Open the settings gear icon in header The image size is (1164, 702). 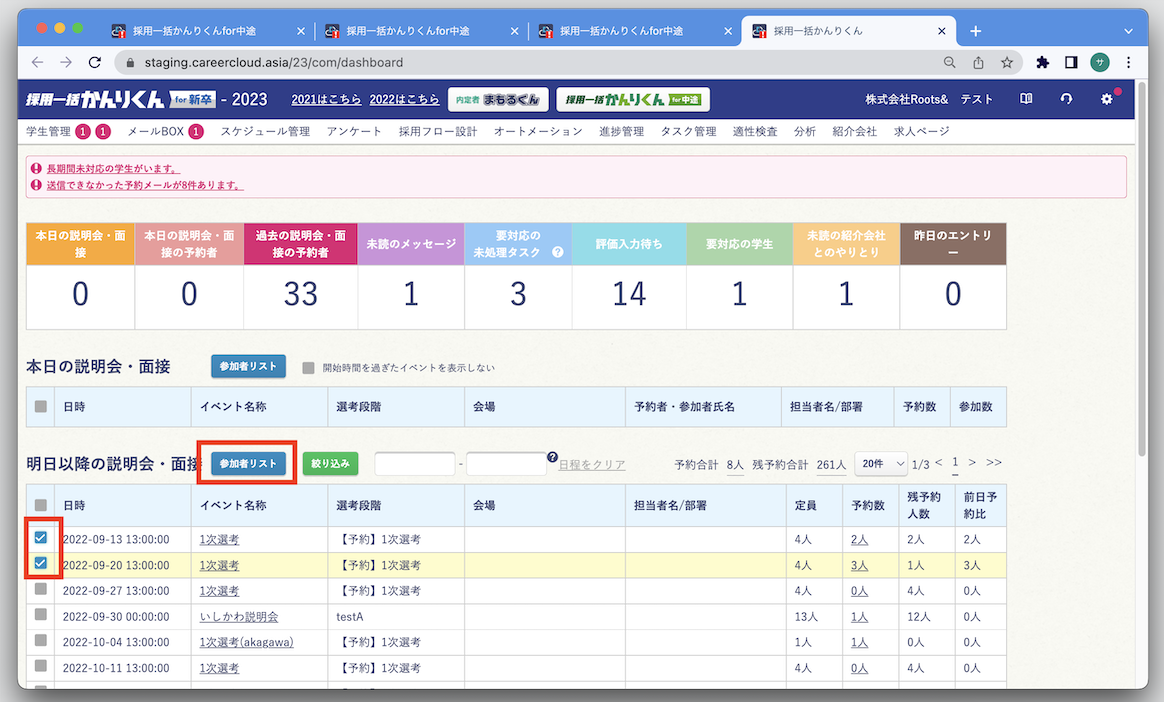click(1106, 99)
